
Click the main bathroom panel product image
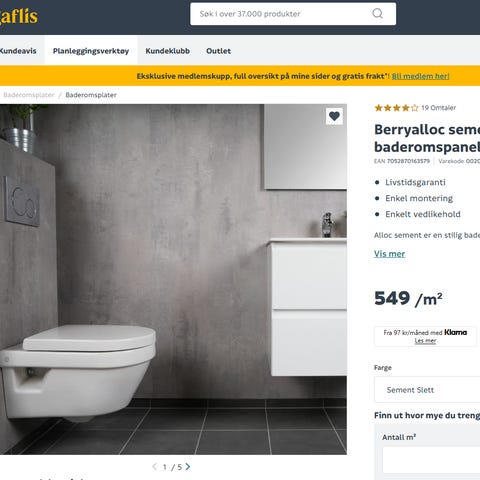pyautogui.click(x=173, y=279)
